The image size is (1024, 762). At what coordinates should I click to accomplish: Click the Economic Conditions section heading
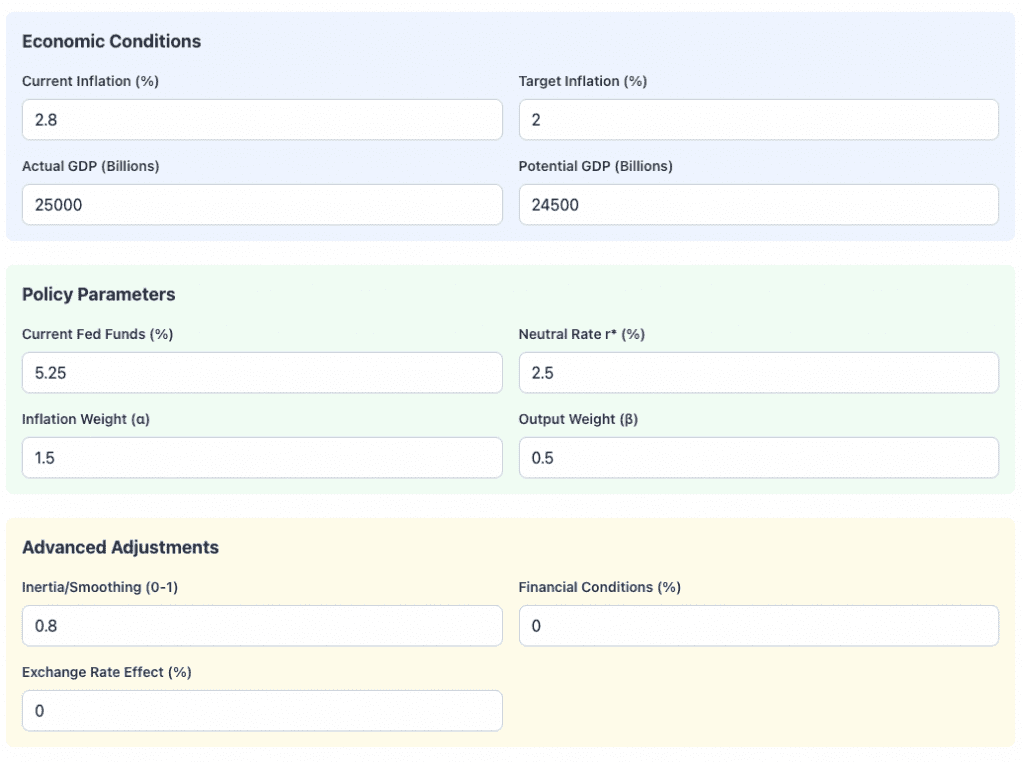click(x=111, y=42)
